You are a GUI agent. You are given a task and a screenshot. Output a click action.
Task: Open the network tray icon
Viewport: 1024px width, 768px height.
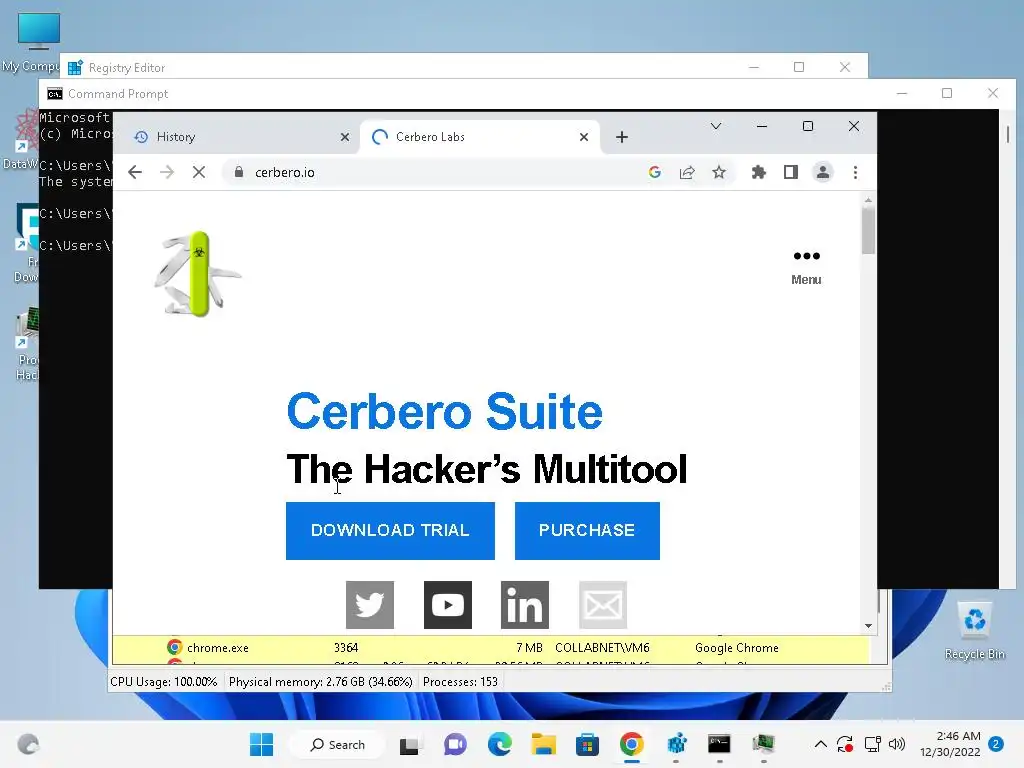[872, 744]
